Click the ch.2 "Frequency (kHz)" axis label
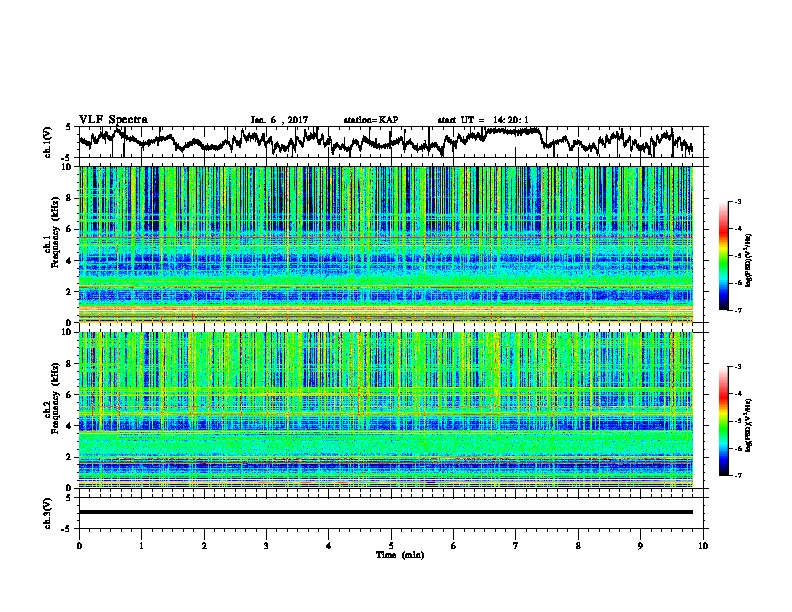Viewport: 792px width, 612px height. [x=55, y=398]
